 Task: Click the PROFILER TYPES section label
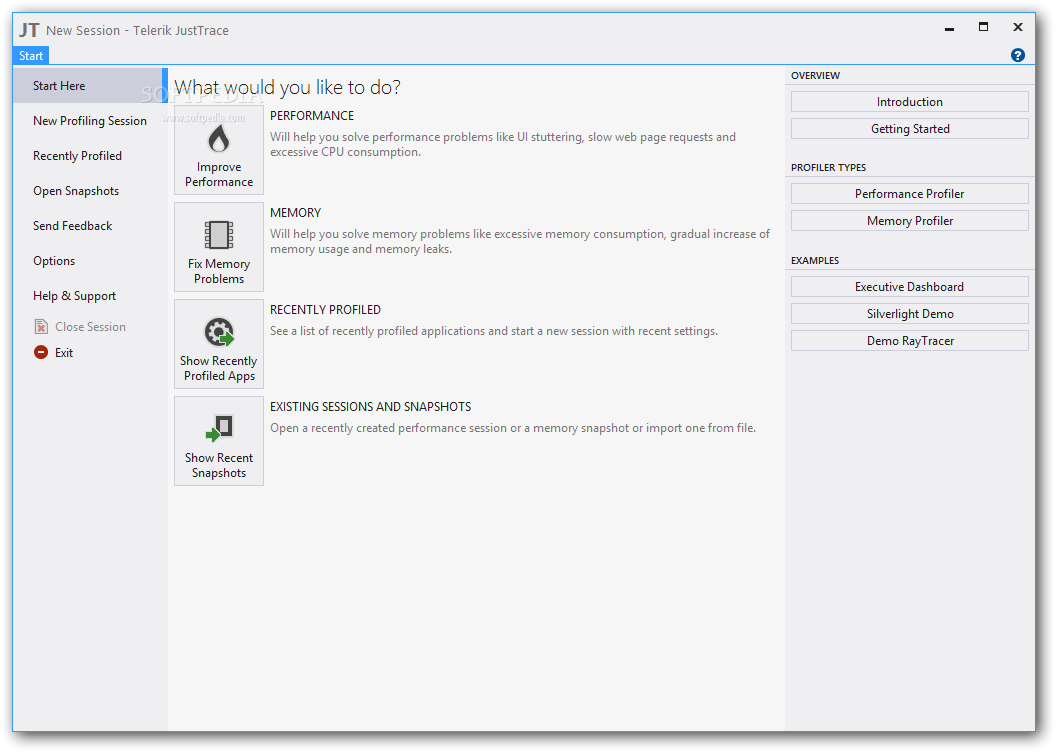828,168
